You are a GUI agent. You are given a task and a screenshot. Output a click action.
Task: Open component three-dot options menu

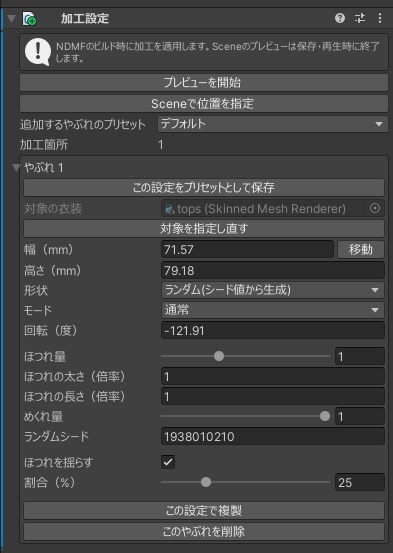point(380,18)
